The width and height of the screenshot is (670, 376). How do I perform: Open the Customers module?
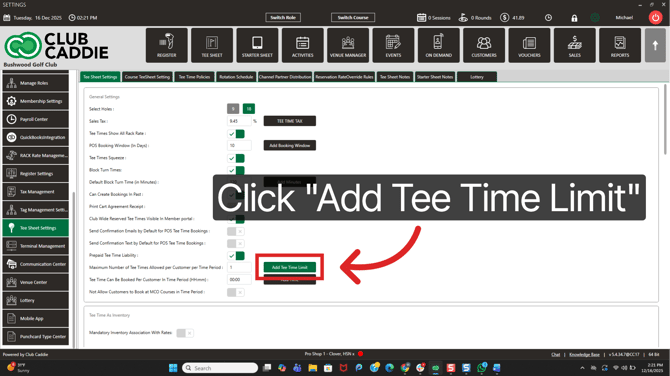tap(484, 45)
